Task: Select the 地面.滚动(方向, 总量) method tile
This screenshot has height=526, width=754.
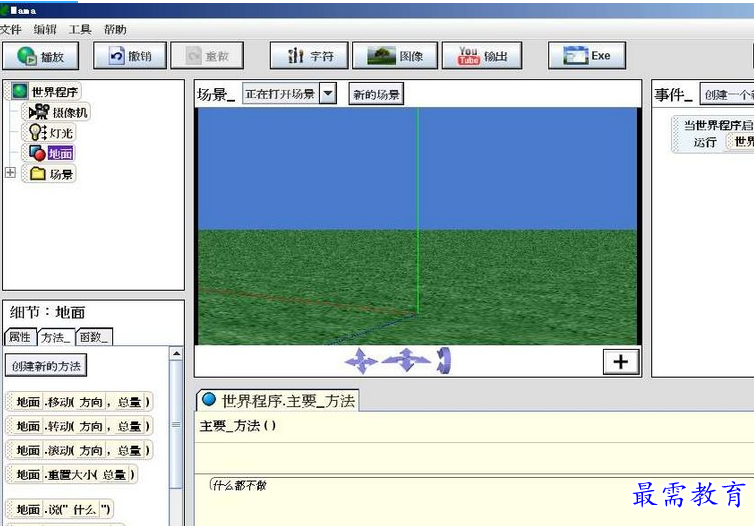Action: tap(80, 450)
